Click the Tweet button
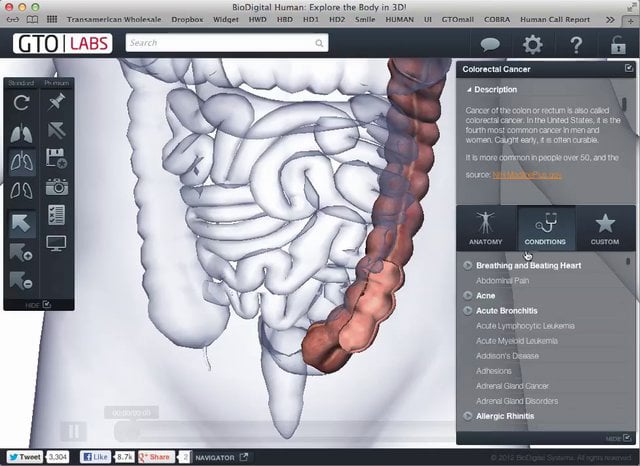 pos(22,456)
